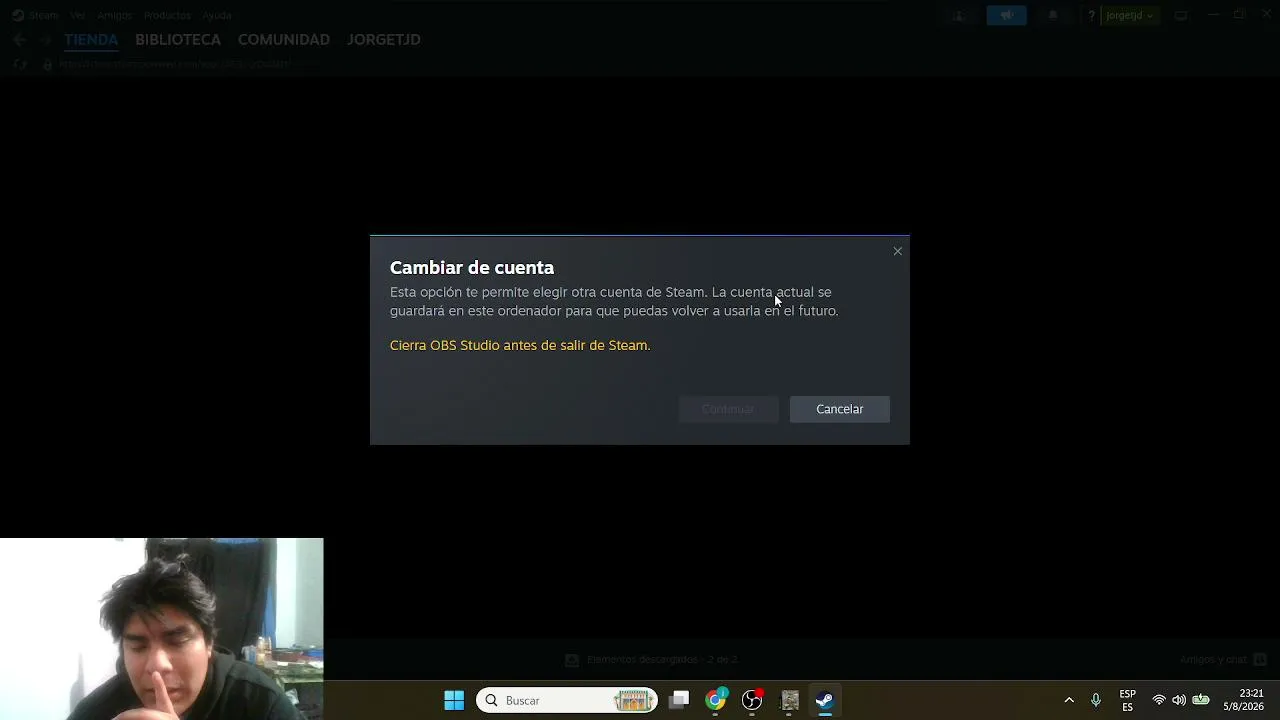Click the microphone tray icon
Image resolution: width=1280 pixels, height=720 pixels.
[1096, 700]
